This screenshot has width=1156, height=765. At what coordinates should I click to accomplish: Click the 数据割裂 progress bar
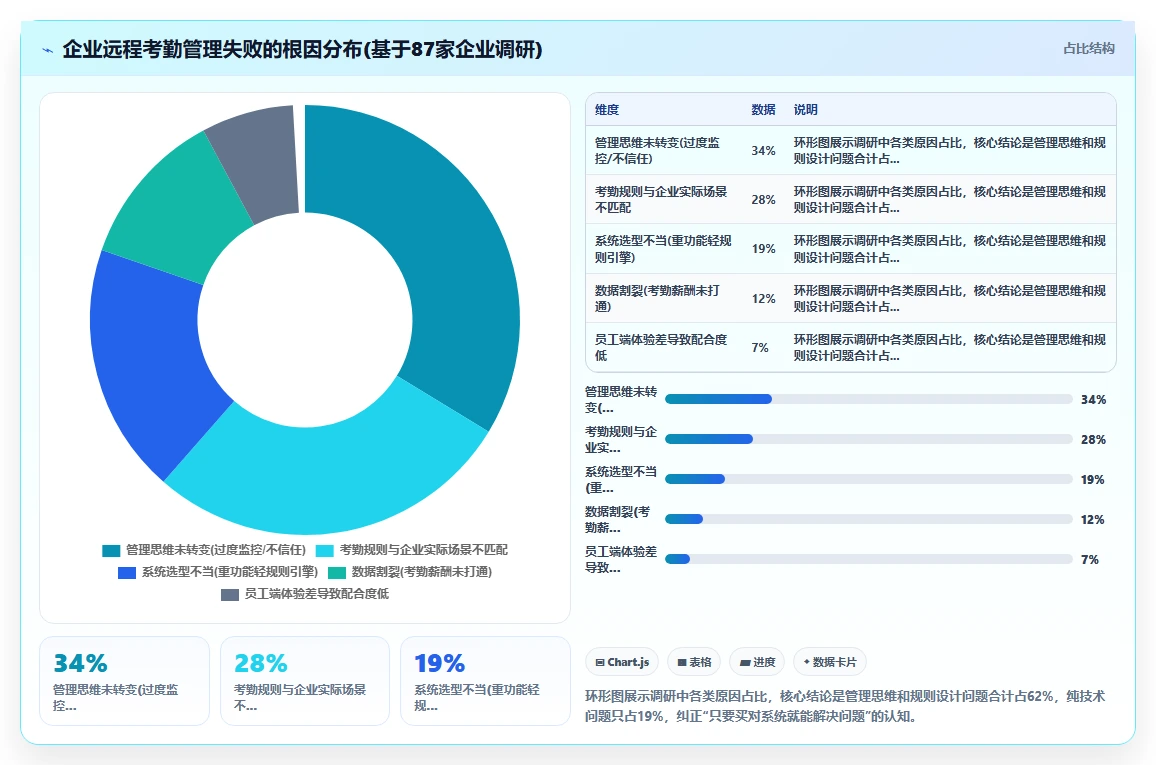click(x=868, y=519)
